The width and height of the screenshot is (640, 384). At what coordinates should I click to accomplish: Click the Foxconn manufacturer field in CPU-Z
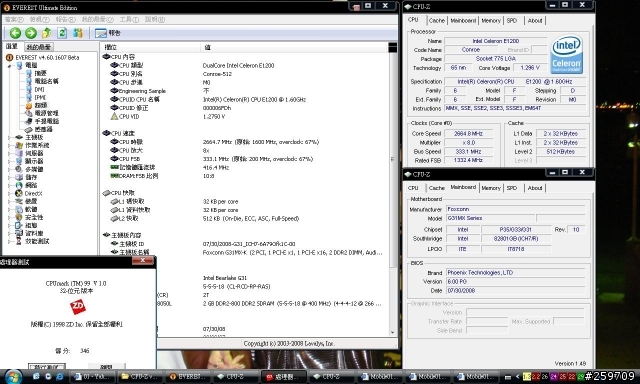click(x=515, y=209)
